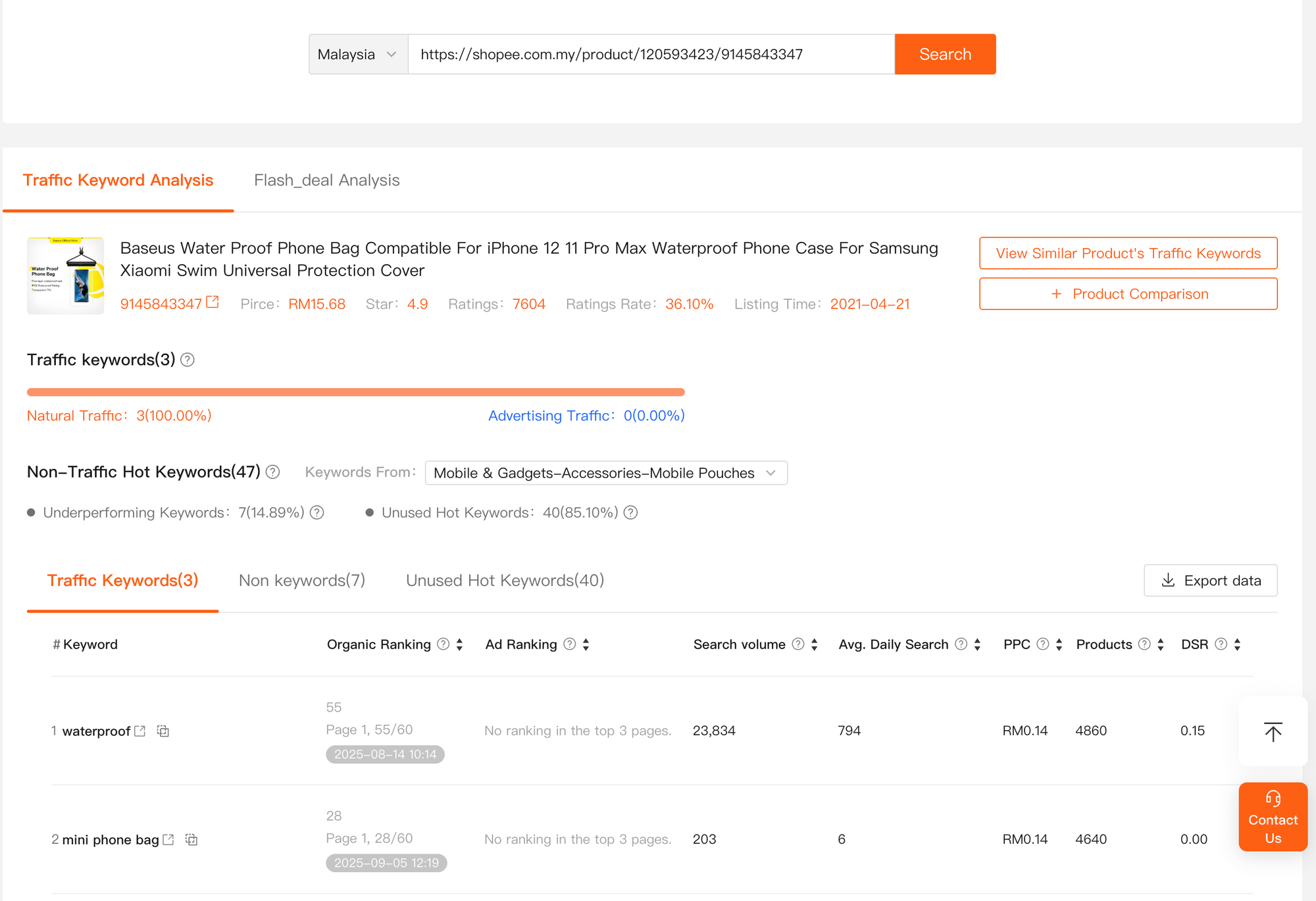Viewport: 1316px width, 901px height.
Task: Open product ID 9145843347 external link icon
Action: pos(213,302)
